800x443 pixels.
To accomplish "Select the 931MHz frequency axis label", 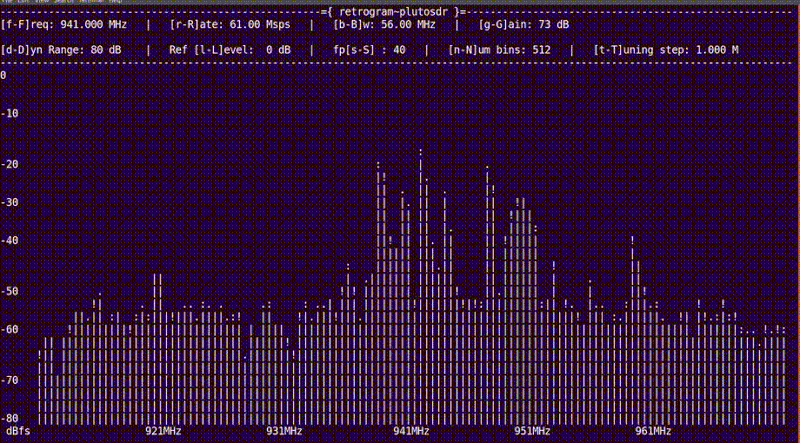I will point(284,431).
